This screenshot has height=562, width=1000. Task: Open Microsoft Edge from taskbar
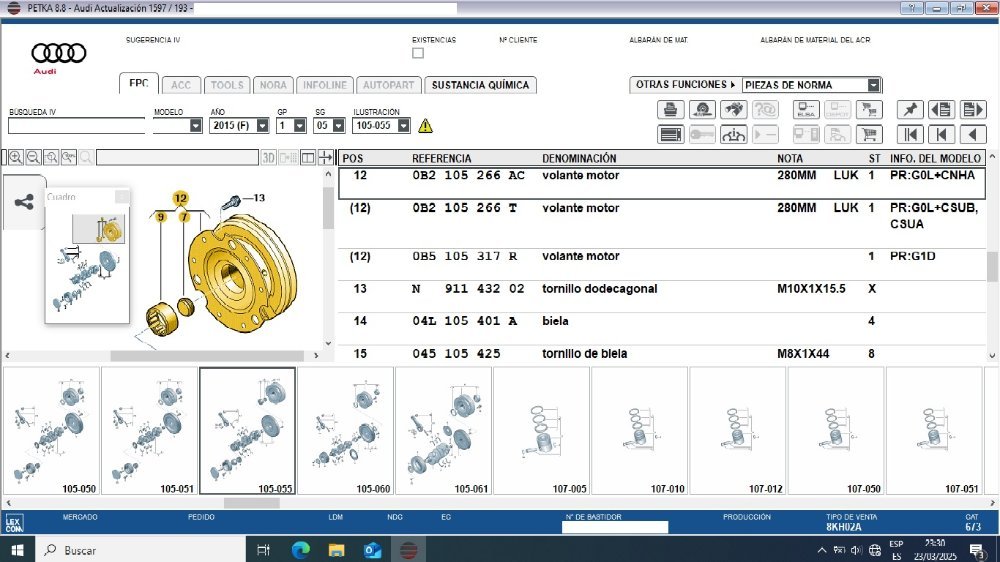tap(300, 549)
